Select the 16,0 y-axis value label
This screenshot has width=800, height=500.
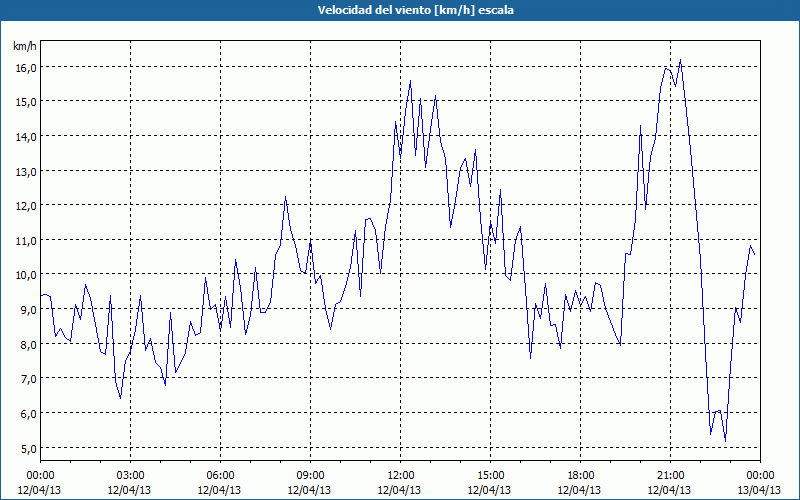25,67
